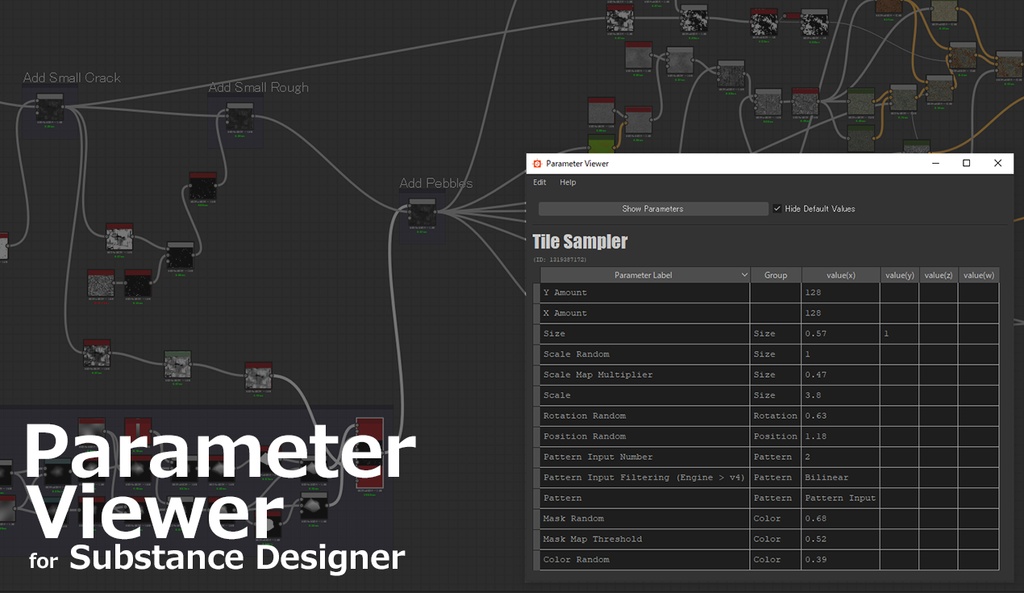Open the Edit menu in Parameter Viewer
The height and width of the screenshot is (593, 1024).
(x=539, y=182)
